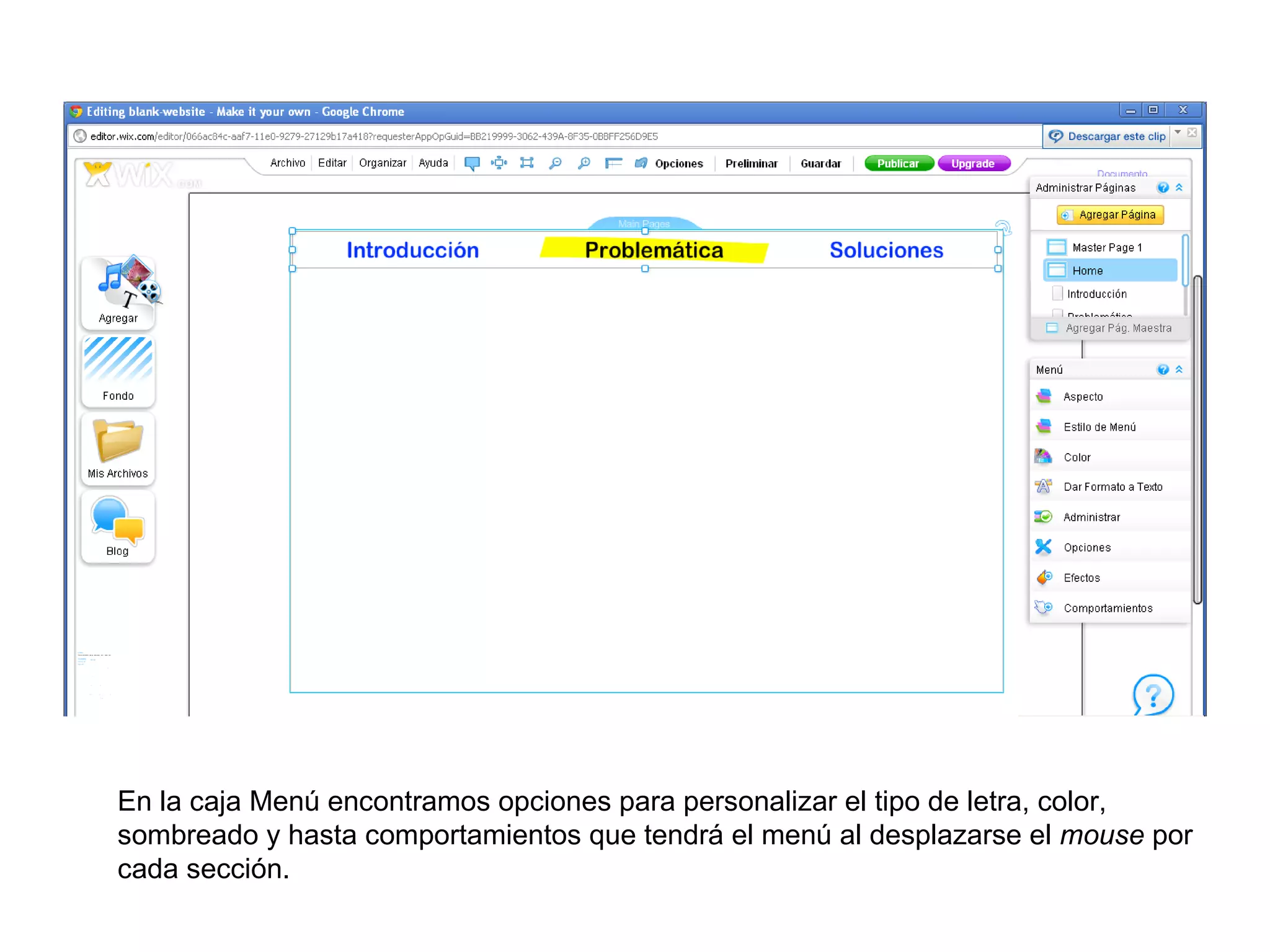Zoom in with the plus magnifier icon
Image resolution: width=1270 pixels, height=952 pixels.
tap(584, 163)
